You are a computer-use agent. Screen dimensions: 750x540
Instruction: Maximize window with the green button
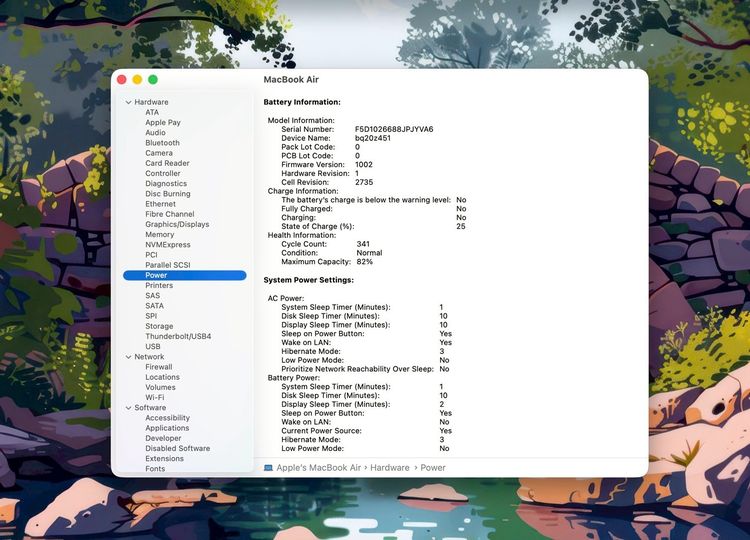coord(153,79)
